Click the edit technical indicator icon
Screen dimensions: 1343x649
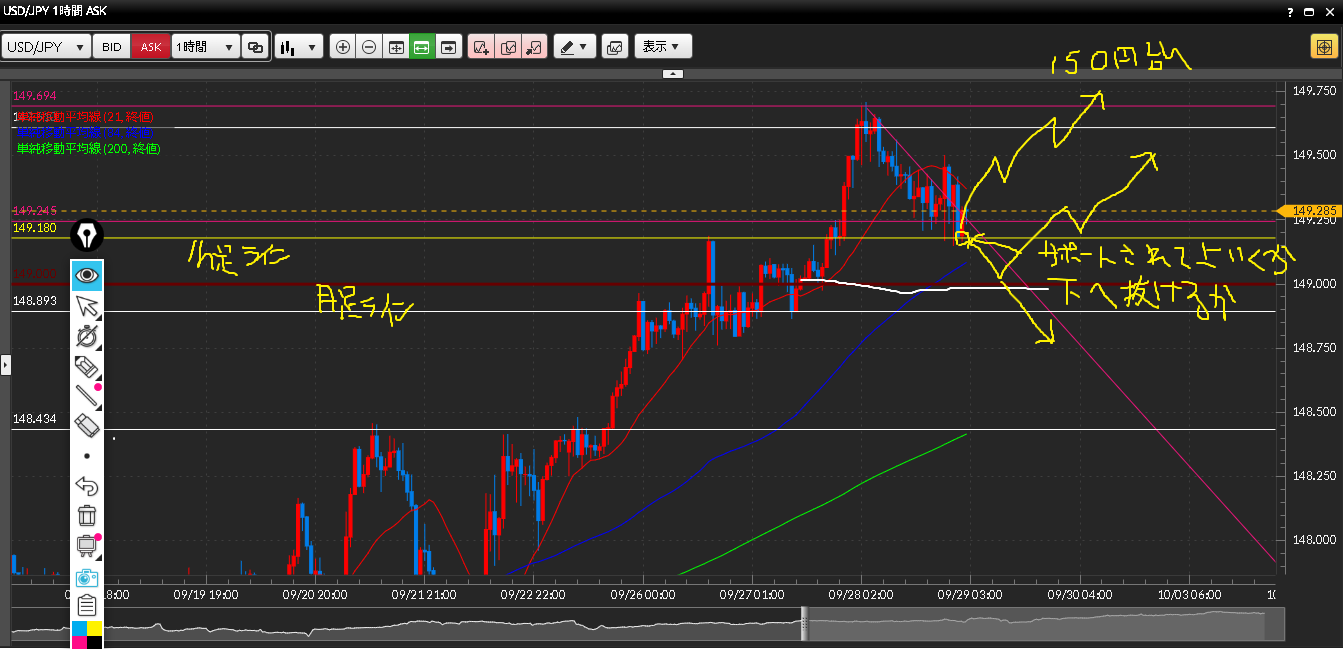click(508, 47)
